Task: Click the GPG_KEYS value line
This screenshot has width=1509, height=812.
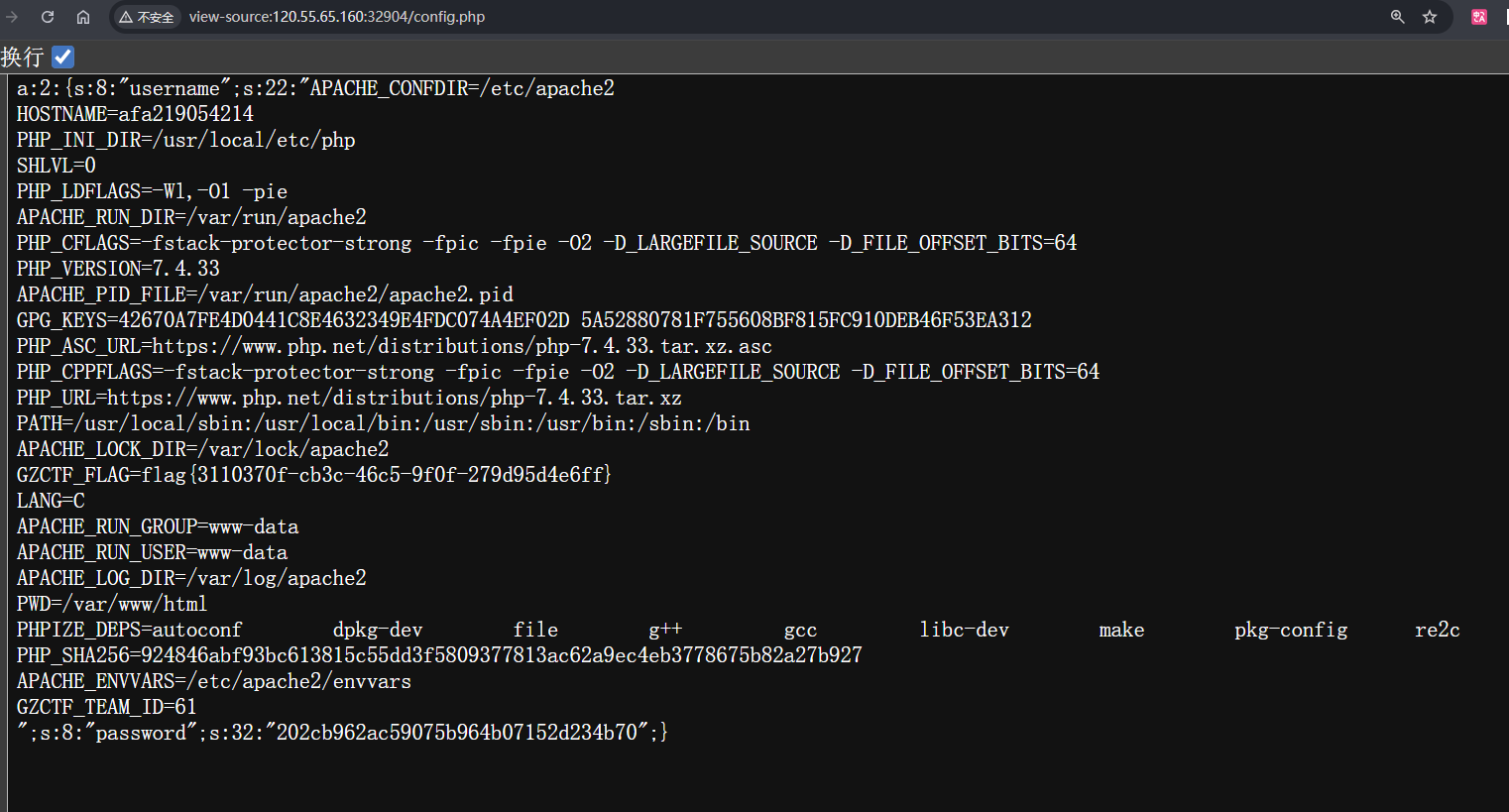Action: [x=523, y=320]
